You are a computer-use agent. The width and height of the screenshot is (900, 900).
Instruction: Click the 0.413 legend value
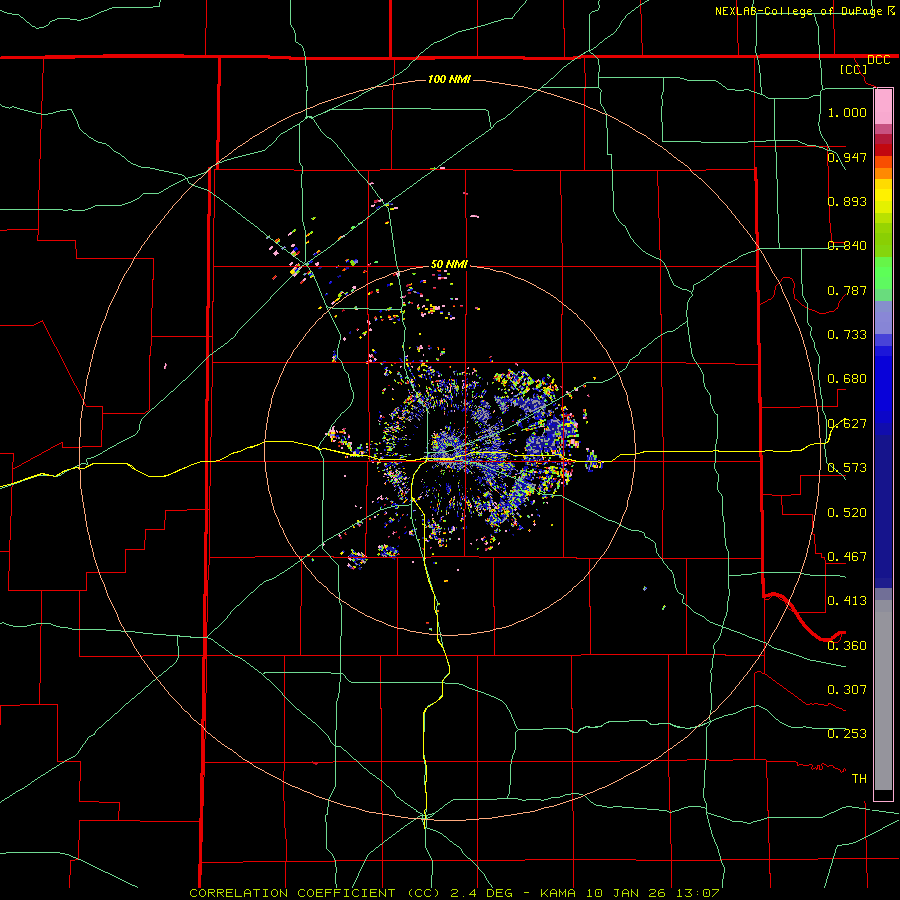pyautogui.click(x=847, y=601)
